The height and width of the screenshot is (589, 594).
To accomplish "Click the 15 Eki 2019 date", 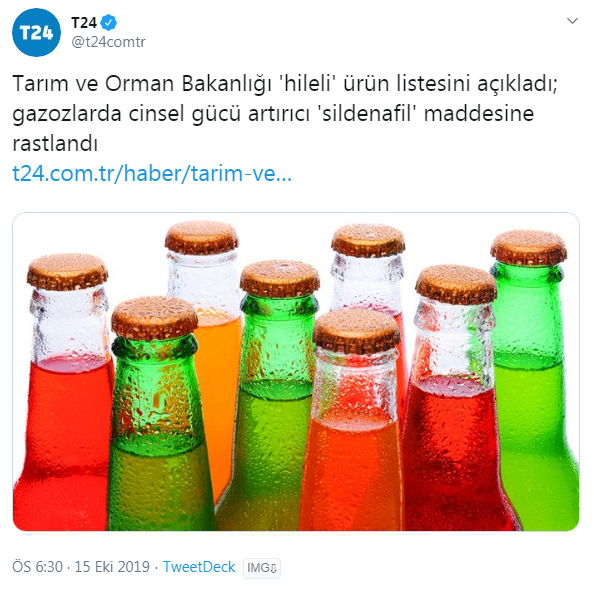I will tap(112, 567).
